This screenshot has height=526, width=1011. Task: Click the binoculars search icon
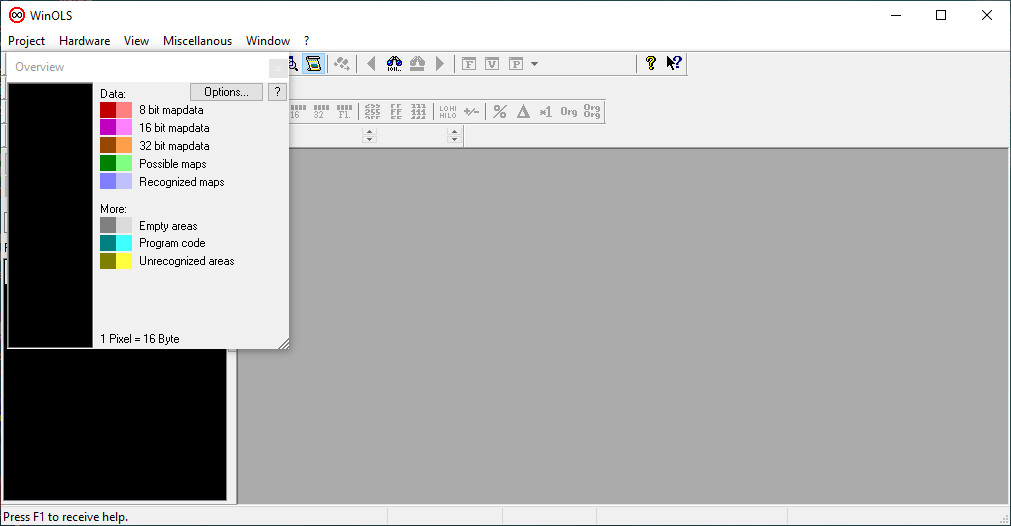click(x=394, y=64)
